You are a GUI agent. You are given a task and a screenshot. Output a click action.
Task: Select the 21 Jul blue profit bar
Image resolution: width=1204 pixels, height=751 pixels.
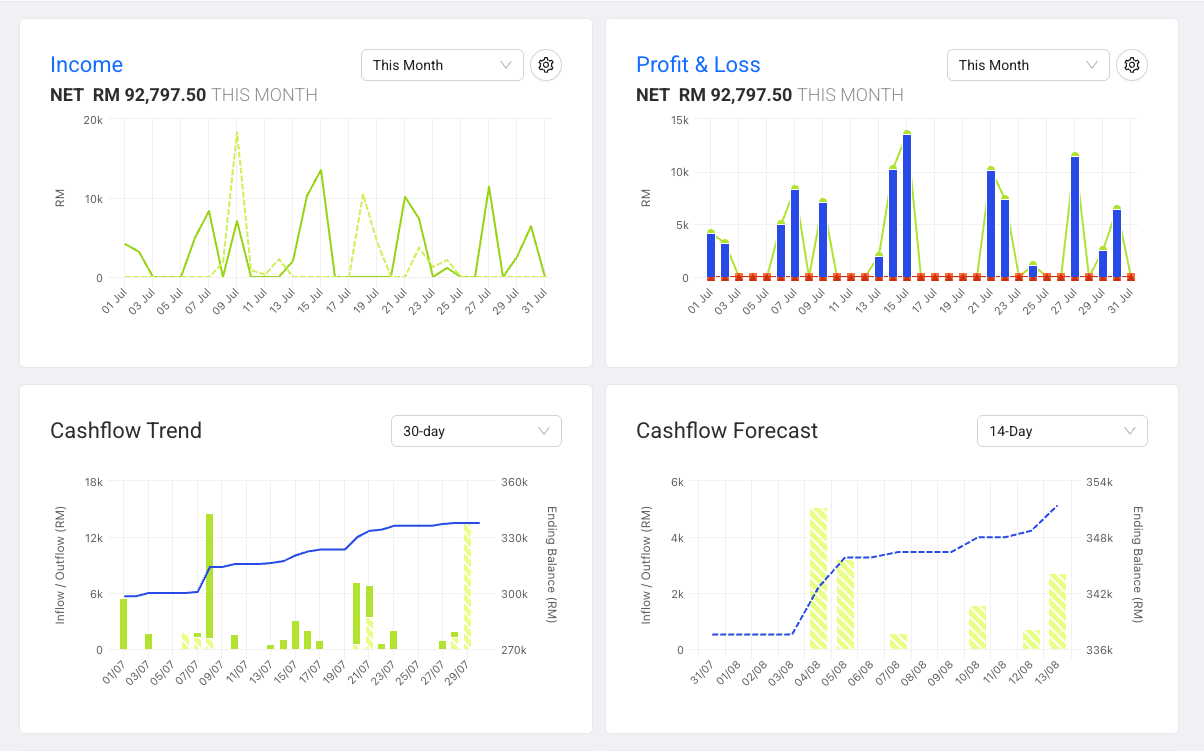click(x=991, y=224)
